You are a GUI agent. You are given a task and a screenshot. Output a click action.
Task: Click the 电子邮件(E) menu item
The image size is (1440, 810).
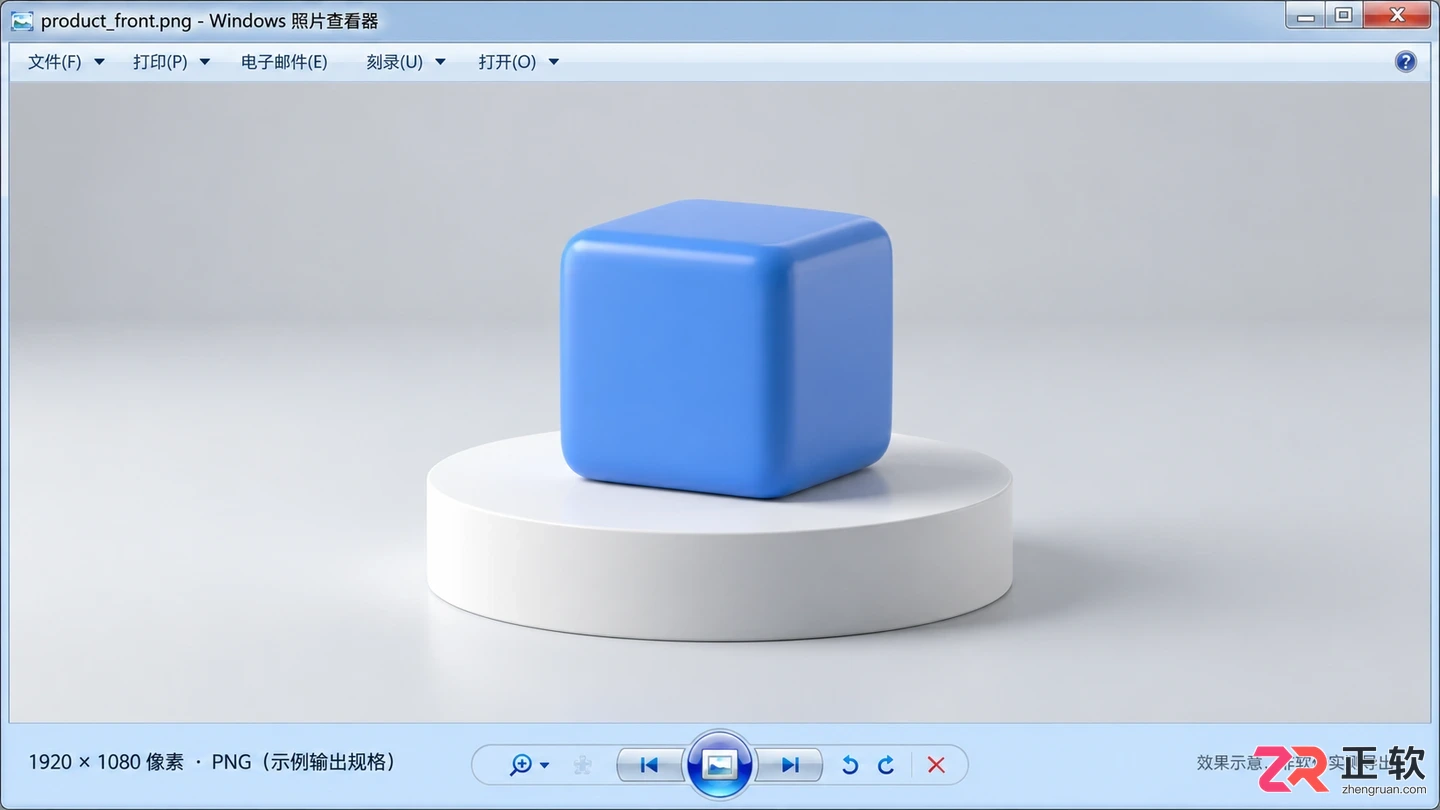(x=284, y=62)
